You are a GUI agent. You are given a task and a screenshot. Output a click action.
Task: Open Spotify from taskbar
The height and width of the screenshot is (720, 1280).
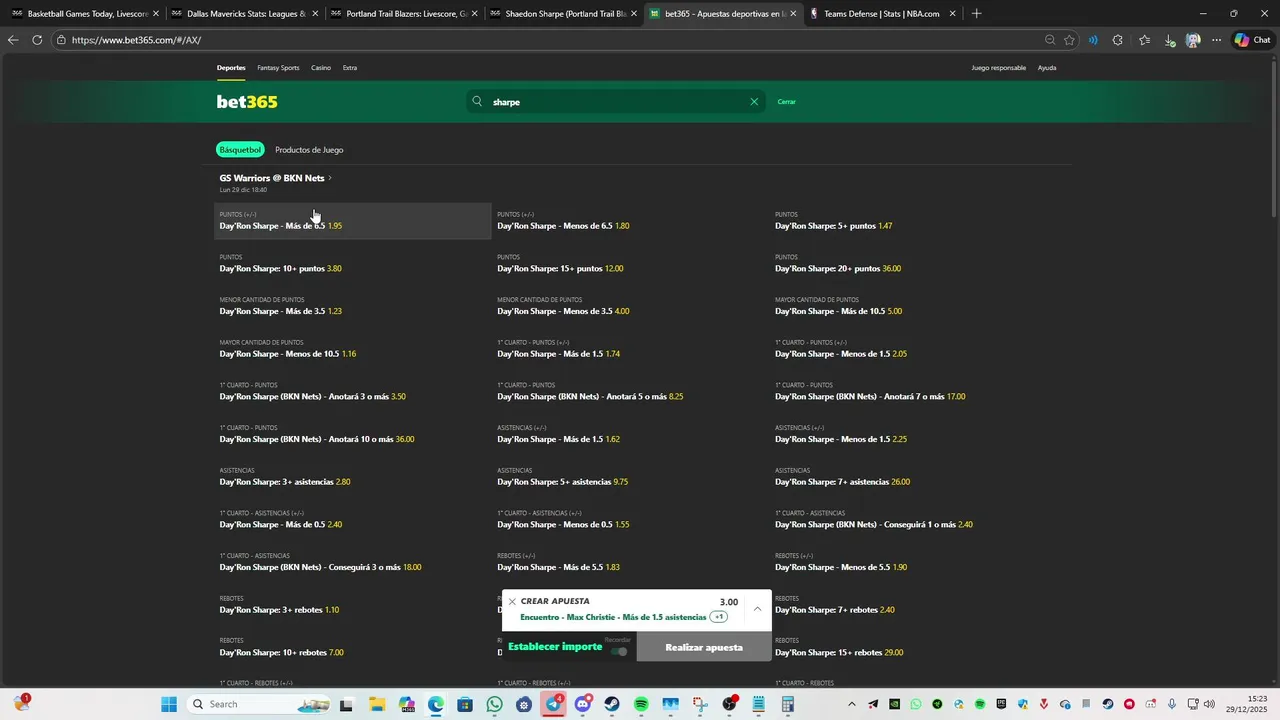click(641, 704)
